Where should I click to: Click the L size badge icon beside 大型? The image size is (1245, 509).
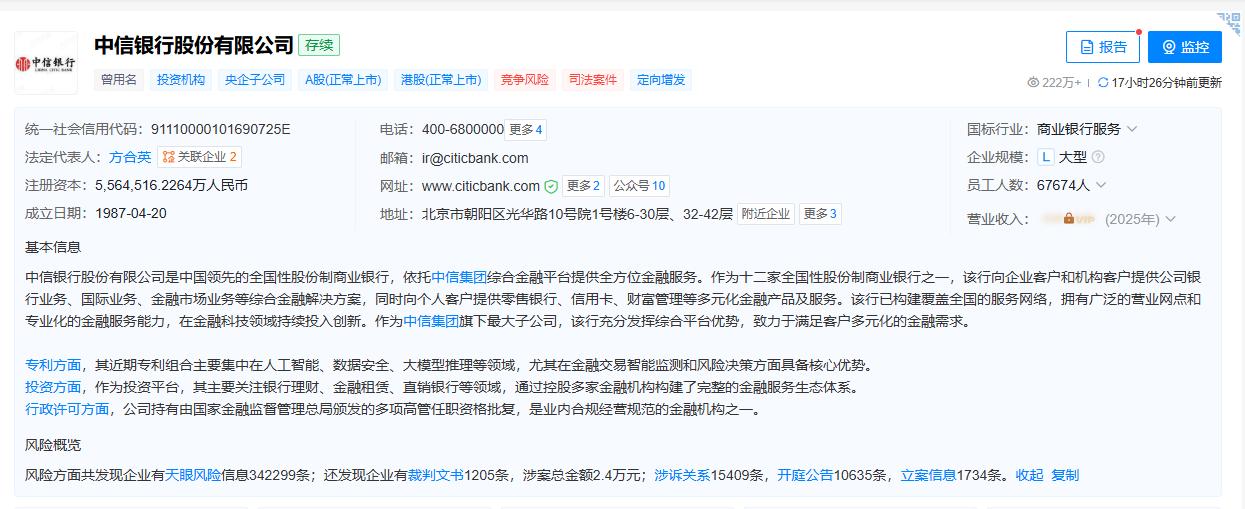coord(1046,157)
